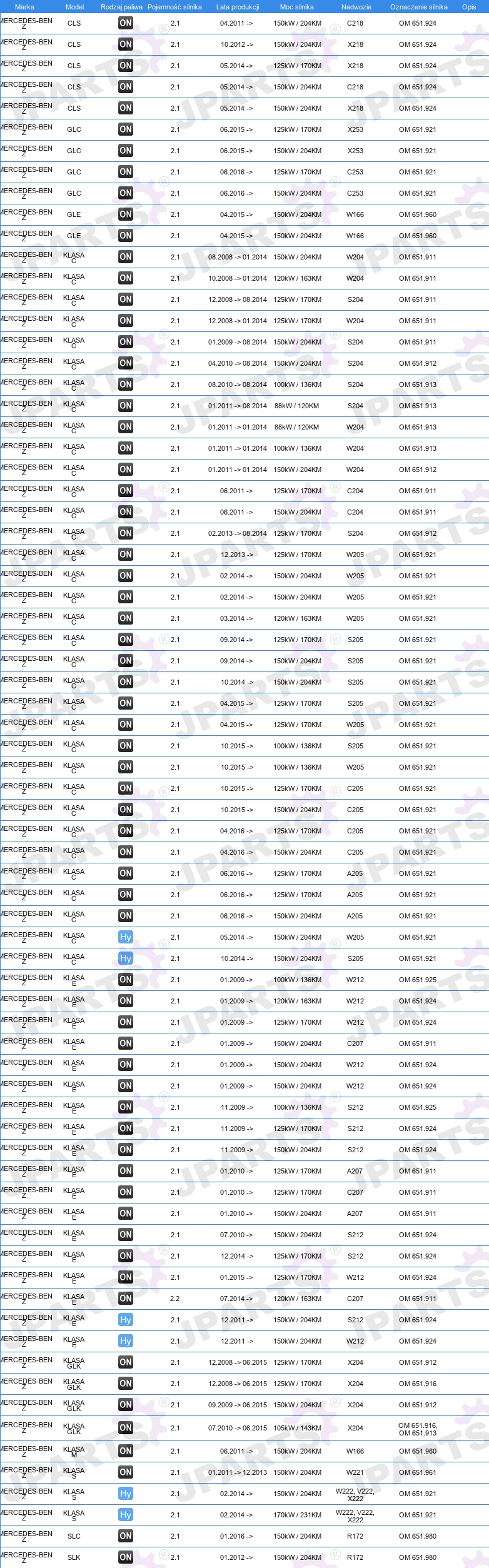Click the ON badge in the Klasa S W221 row

point(126,1472)
